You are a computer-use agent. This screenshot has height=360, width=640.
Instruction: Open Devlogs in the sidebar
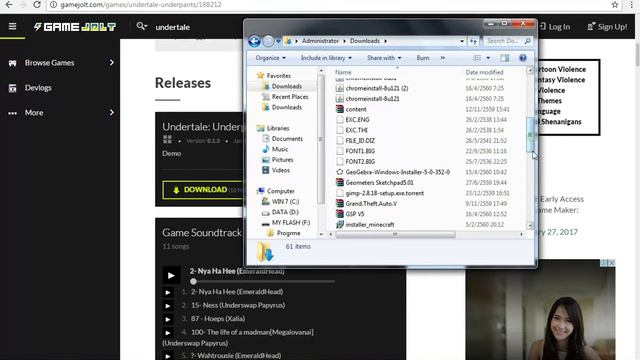[x=38, y=88]
